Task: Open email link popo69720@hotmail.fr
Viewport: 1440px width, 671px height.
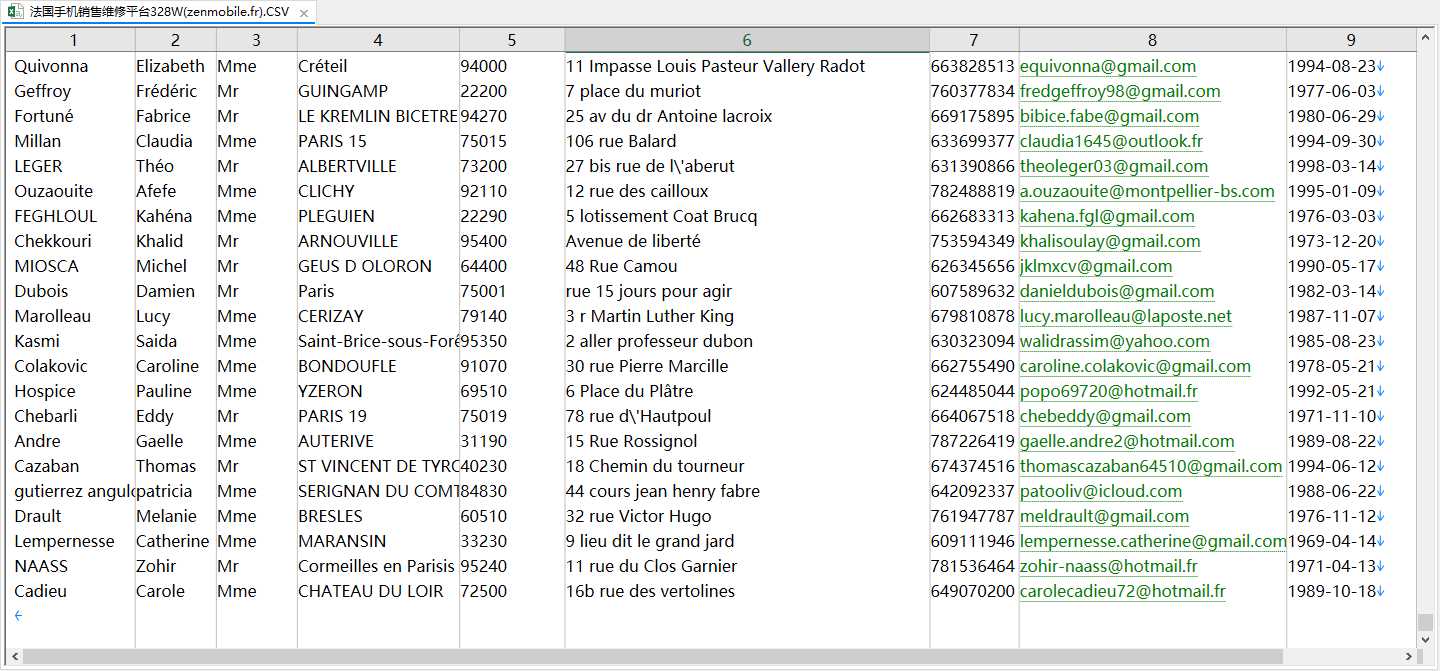Action: 1109,391
